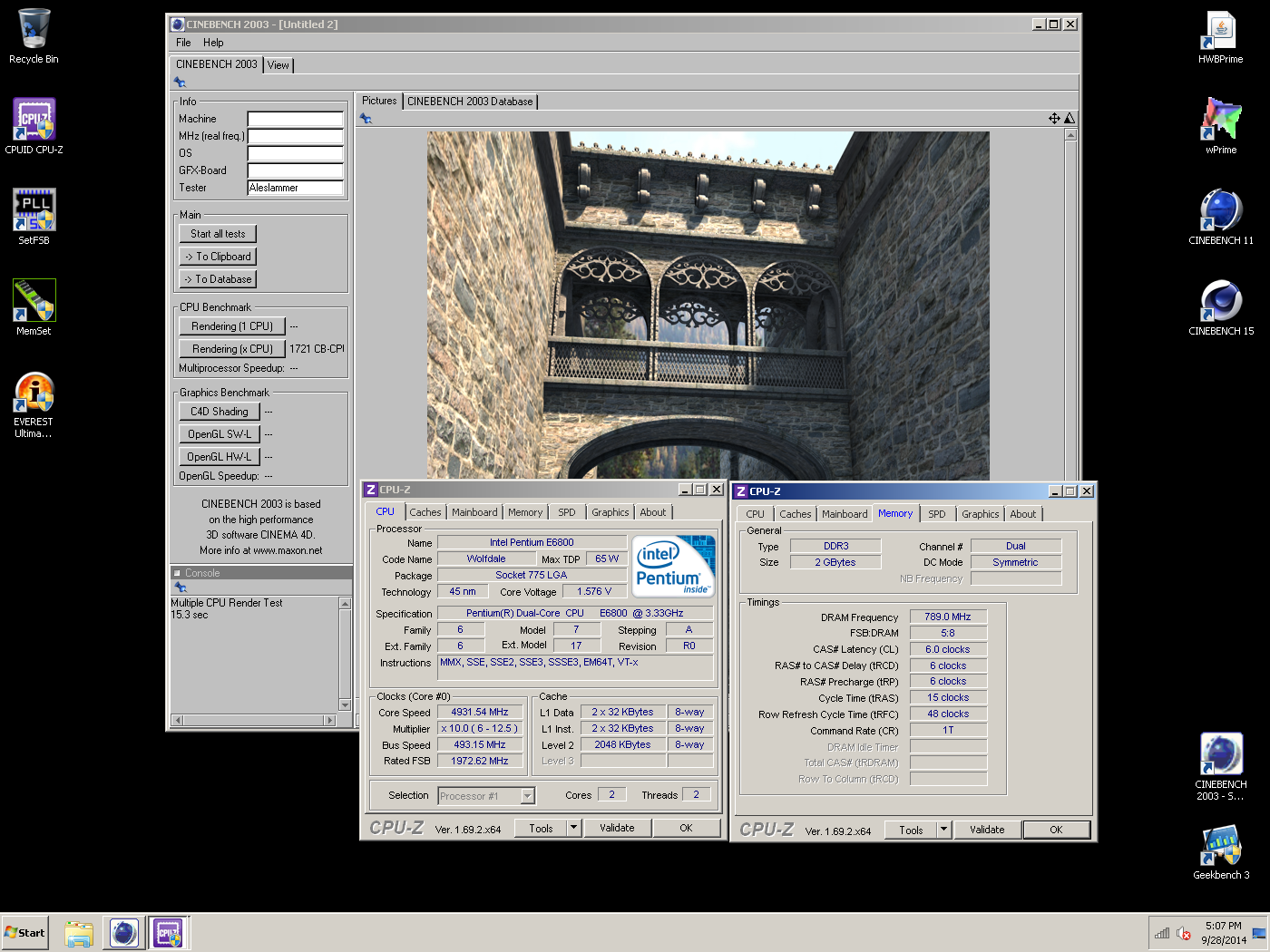Click the Console horizontal scrollbar right arrow
Viewport: 1270px width, 952px height.
(331, 720)
